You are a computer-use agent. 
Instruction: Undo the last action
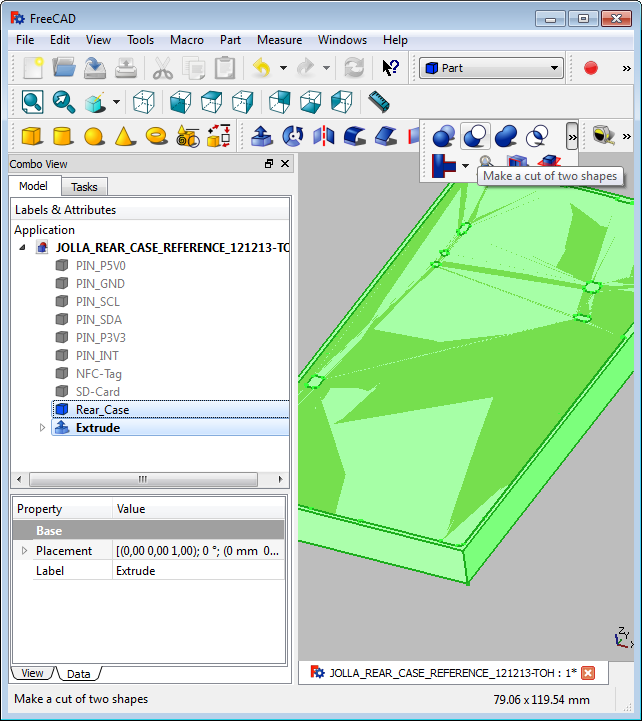pyautogui.click(x=262, y=68)
